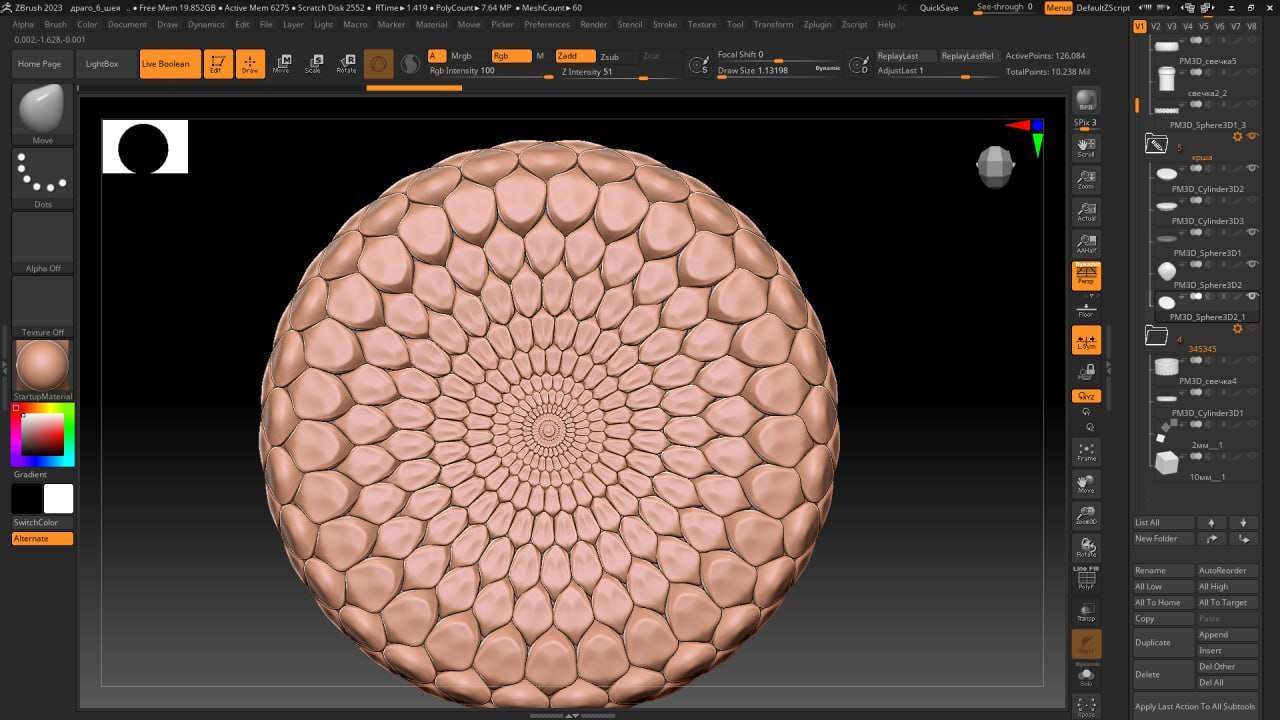The width and height of the screenshot is (1280, 720).
Task: Activate the Scale gizmo tool
Action: [x=314, y=64]
